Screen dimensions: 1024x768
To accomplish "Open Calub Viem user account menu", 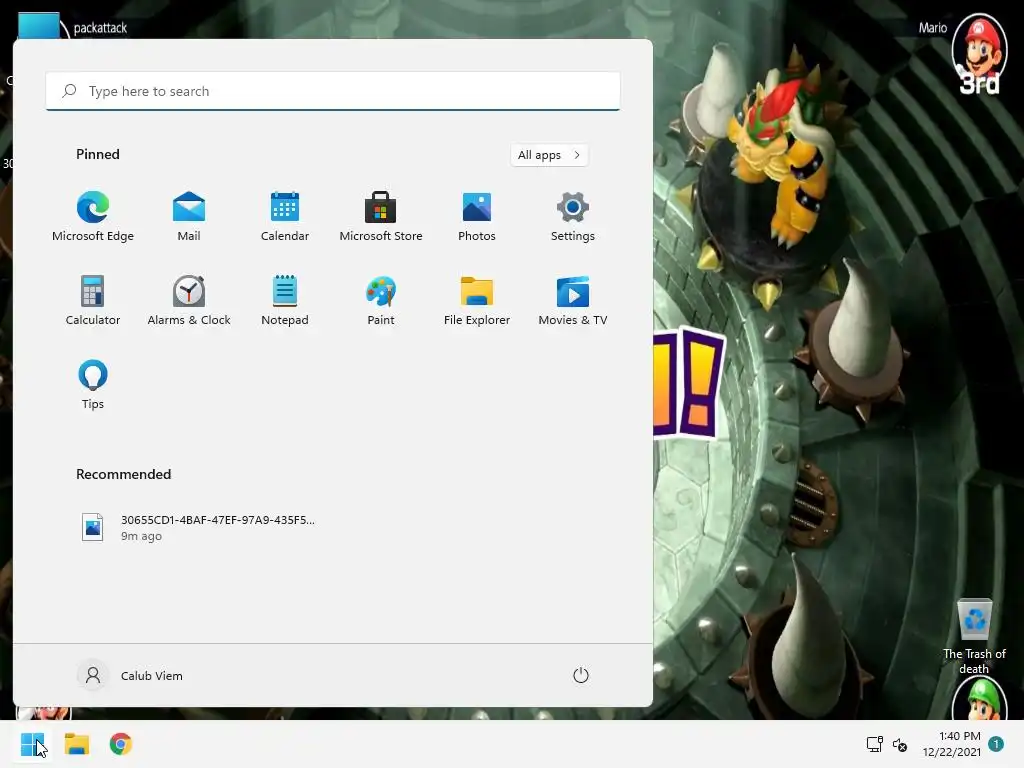I will pyautogui.click(x=131, y=675).
